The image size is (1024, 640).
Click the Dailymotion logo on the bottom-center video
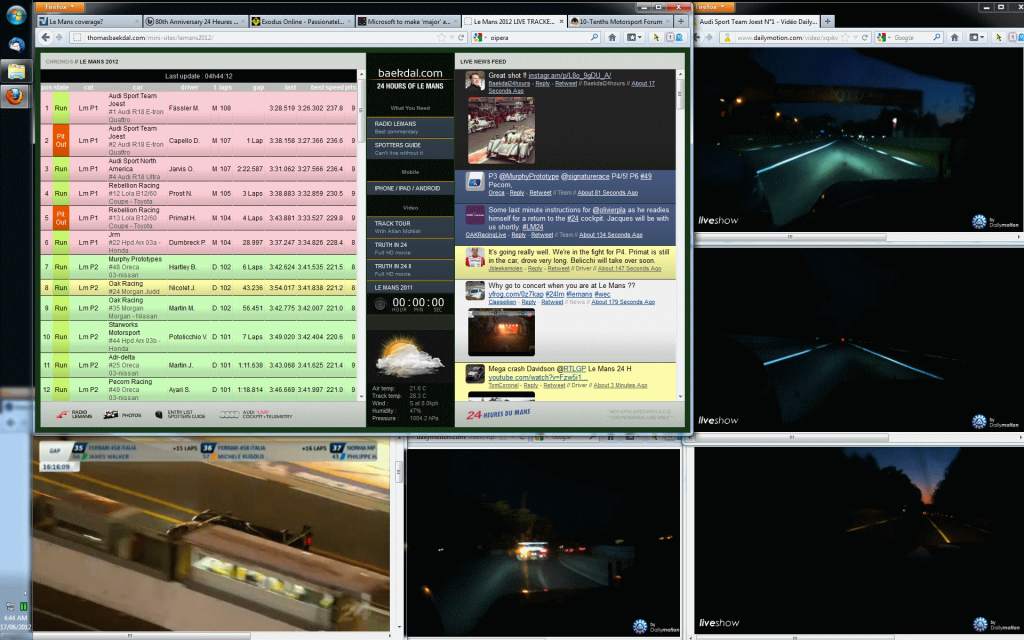pos(656,626)
